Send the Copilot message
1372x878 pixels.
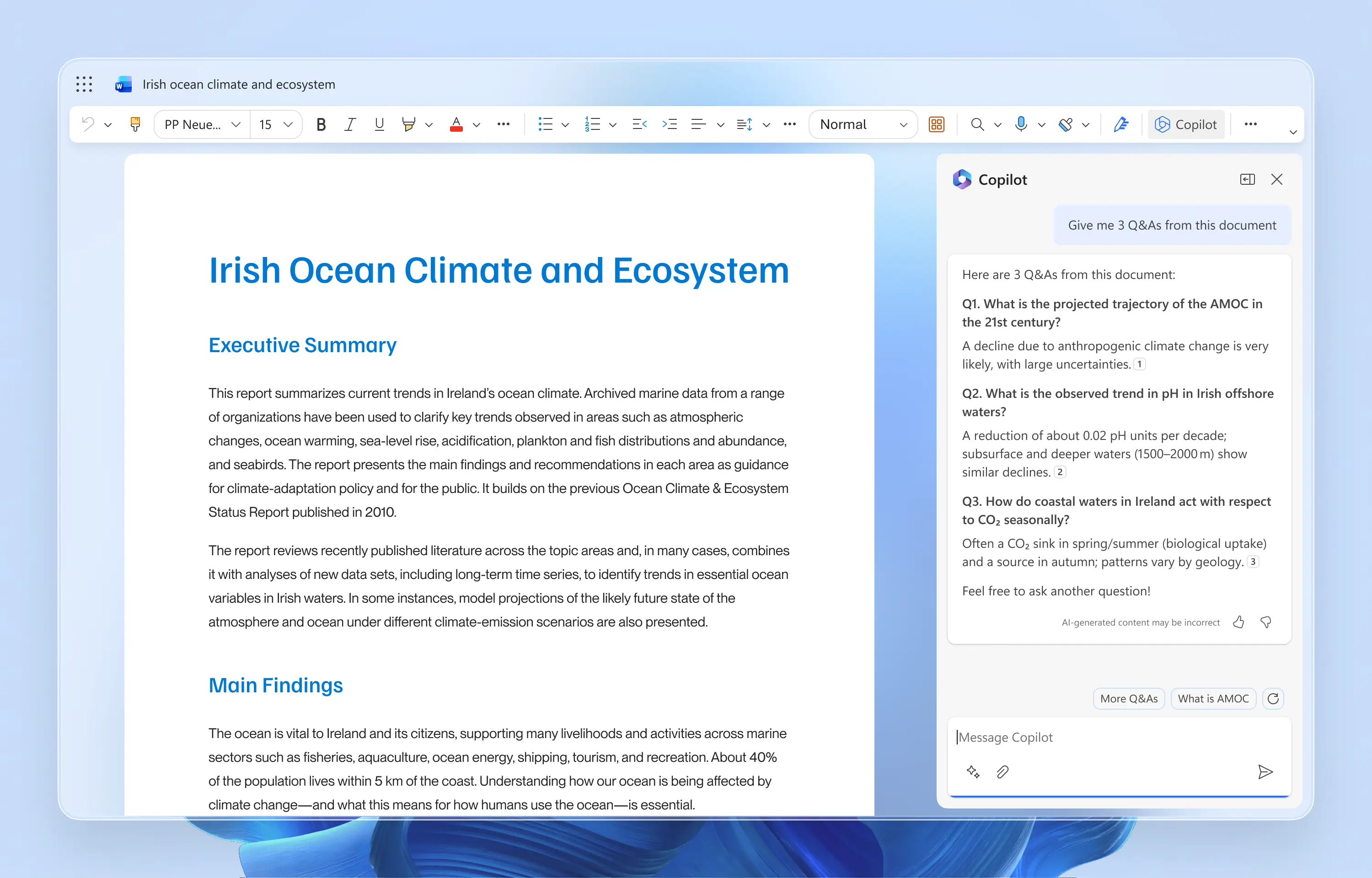point(1265,772)
